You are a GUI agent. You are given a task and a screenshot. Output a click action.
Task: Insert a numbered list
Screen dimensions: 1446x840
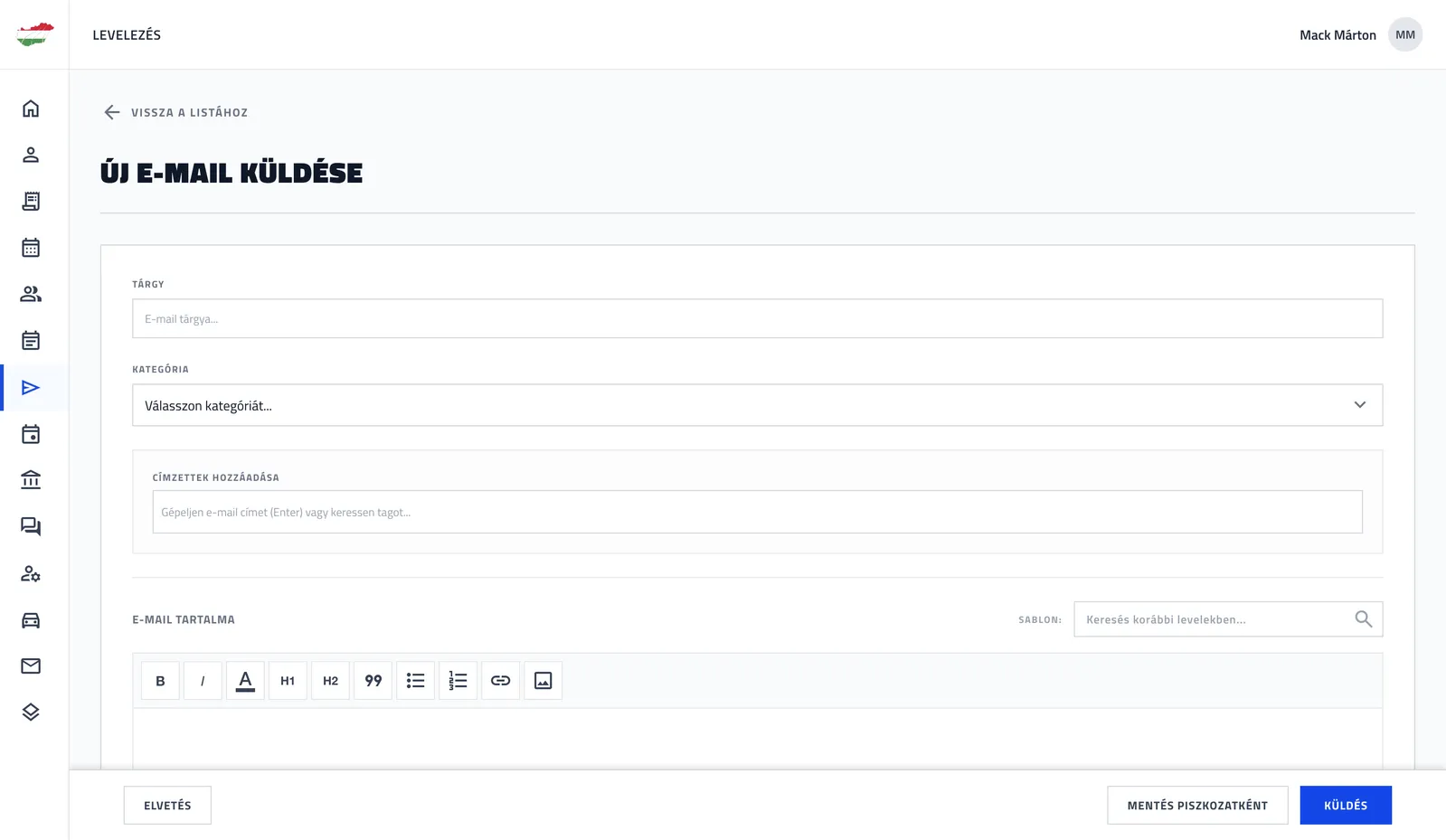point(458,681)
